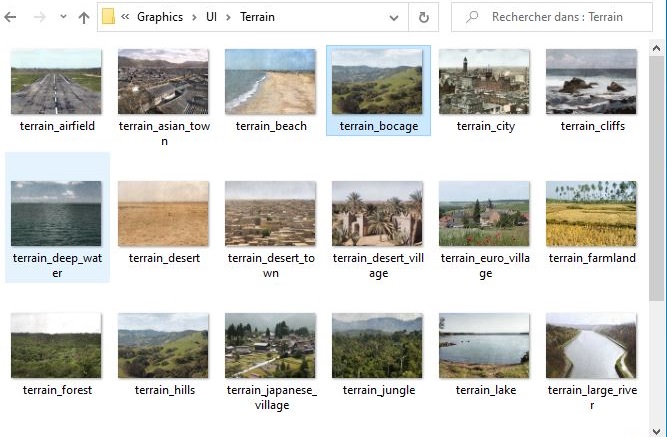This screenshot has width=667, height=437.
Task: Click the file name text terrain_desert_village
Action: [x=378, y=266]
